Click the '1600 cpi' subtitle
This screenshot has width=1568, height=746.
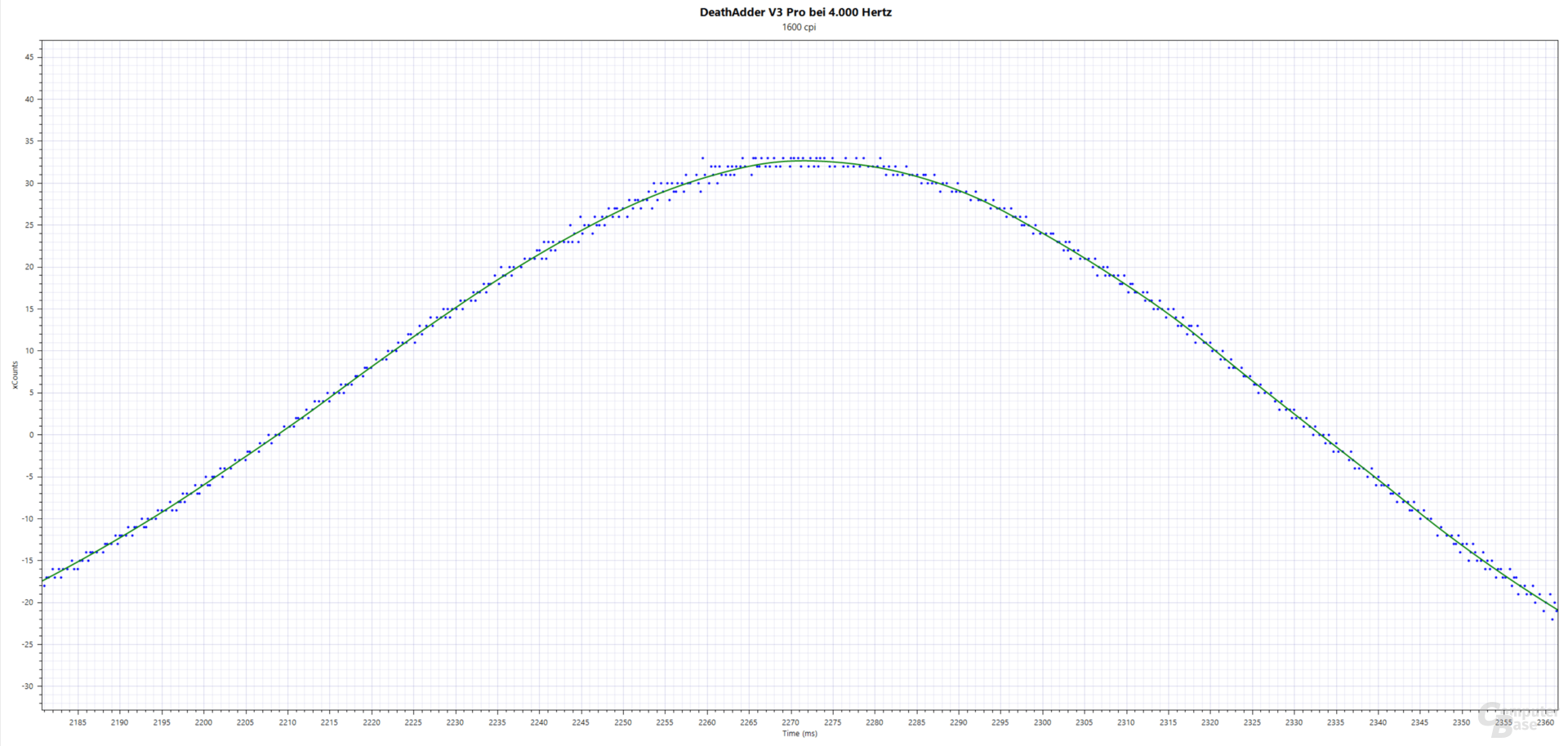[x=799, y=27]
